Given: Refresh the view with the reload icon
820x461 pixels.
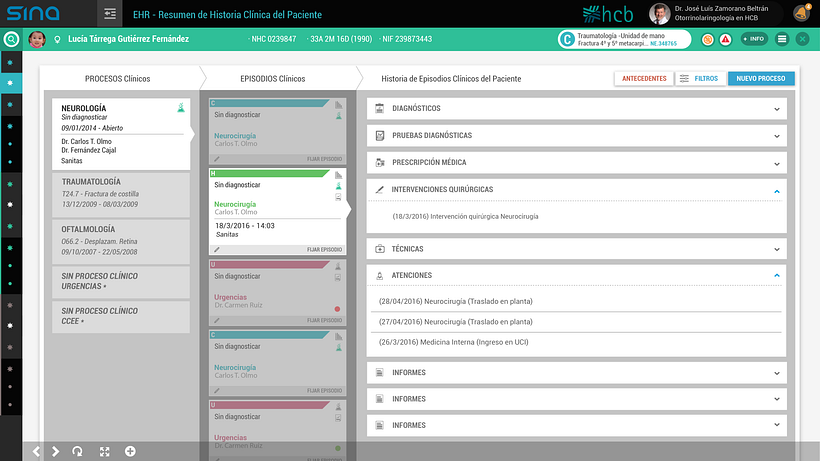Looking at the screenshot, I should [77, 451].
